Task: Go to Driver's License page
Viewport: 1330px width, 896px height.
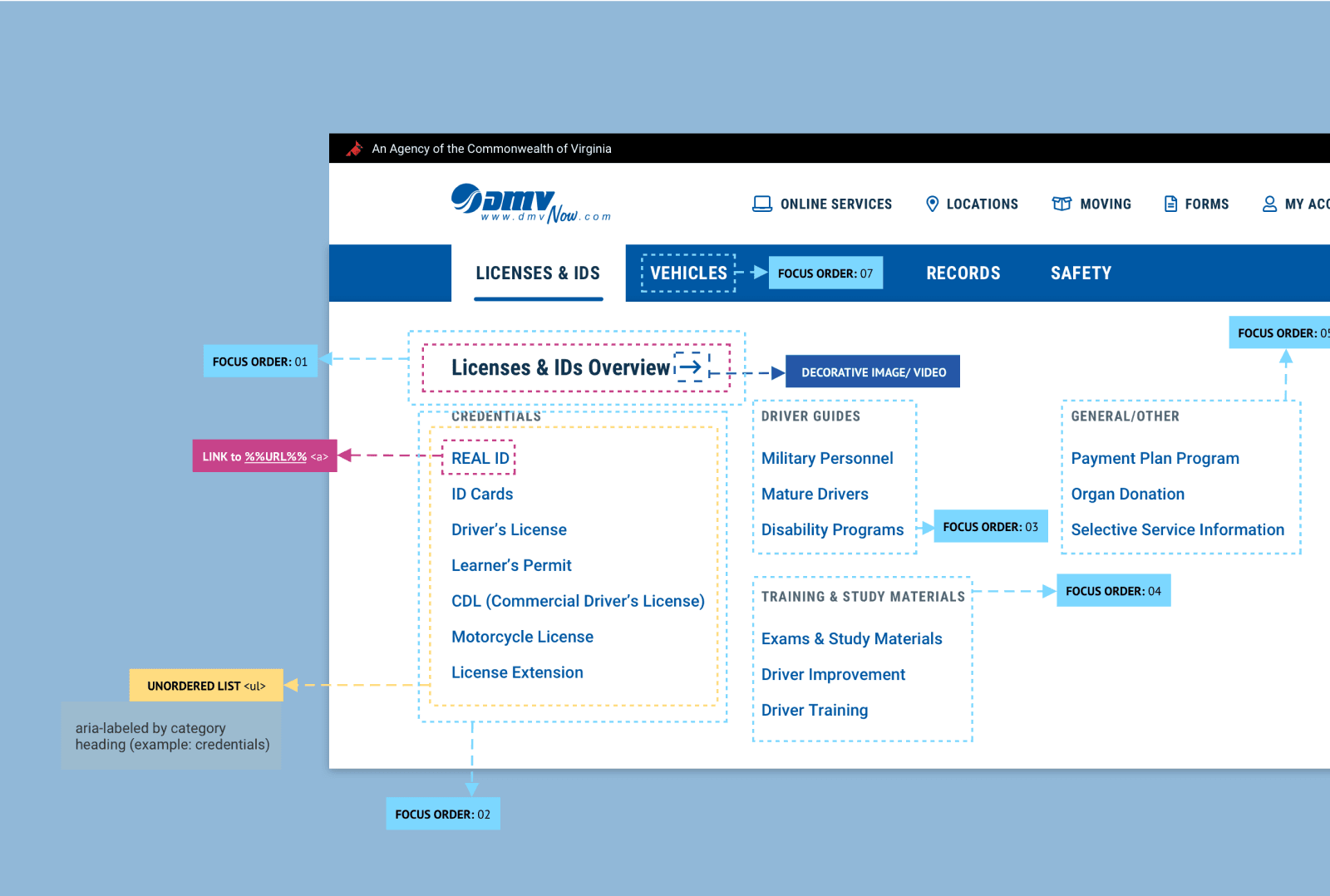Action: tap(509, 529)
